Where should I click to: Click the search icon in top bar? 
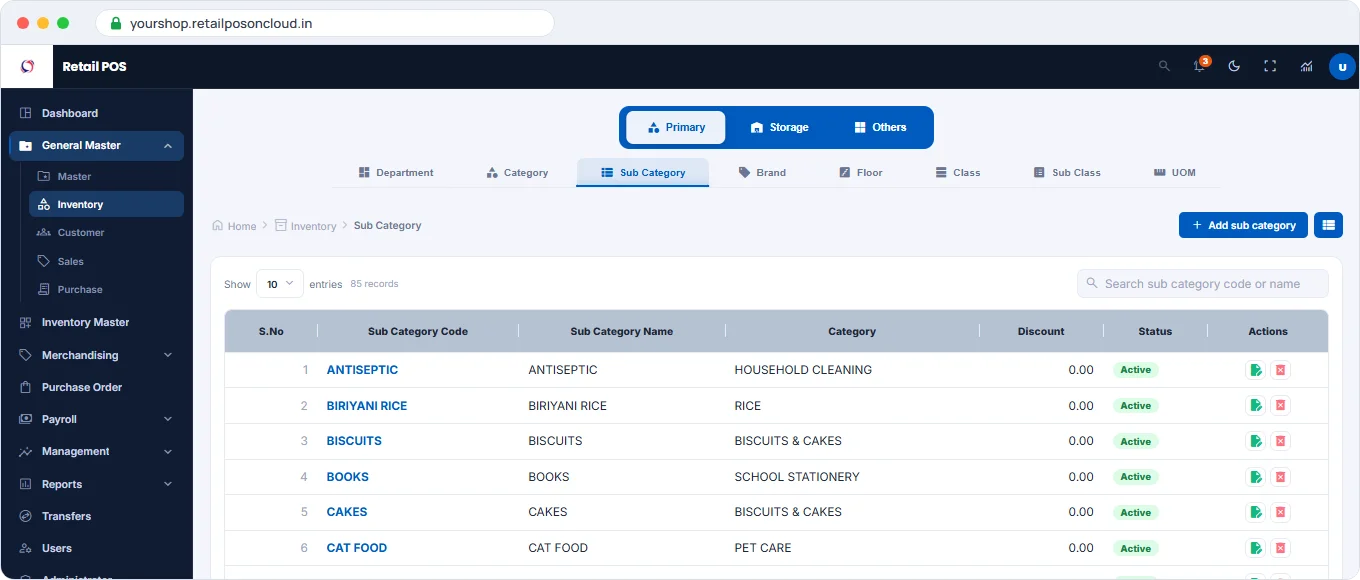pyautogui.click(x=1164, y=66)
